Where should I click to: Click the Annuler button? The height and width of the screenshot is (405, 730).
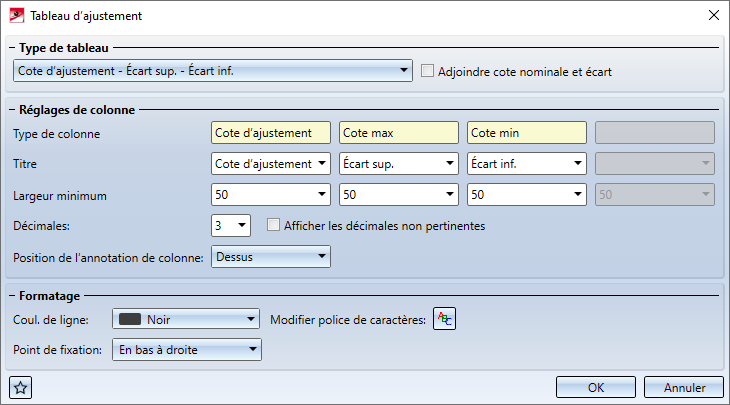click(684, 388)
